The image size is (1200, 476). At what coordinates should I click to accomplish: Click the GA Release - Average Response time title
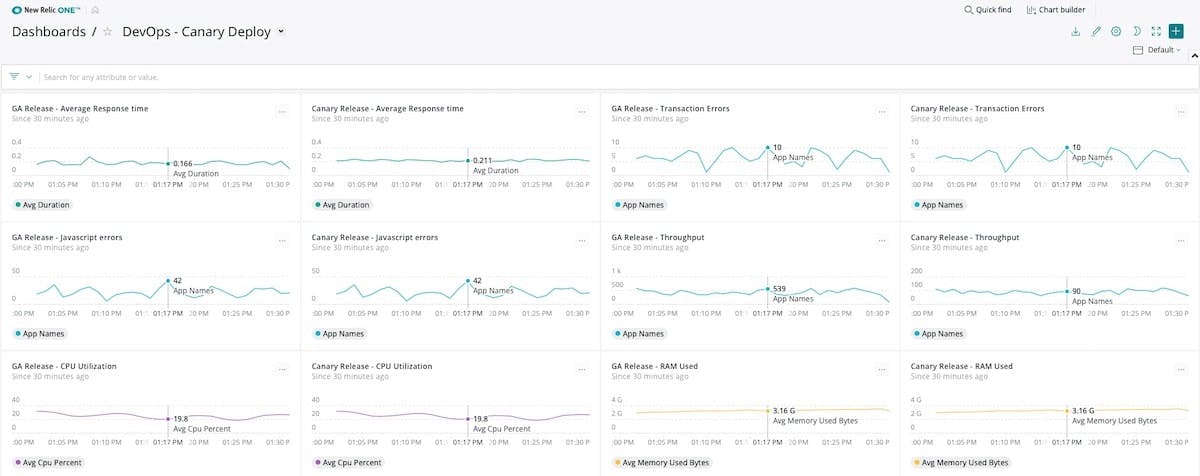(80, 108)
